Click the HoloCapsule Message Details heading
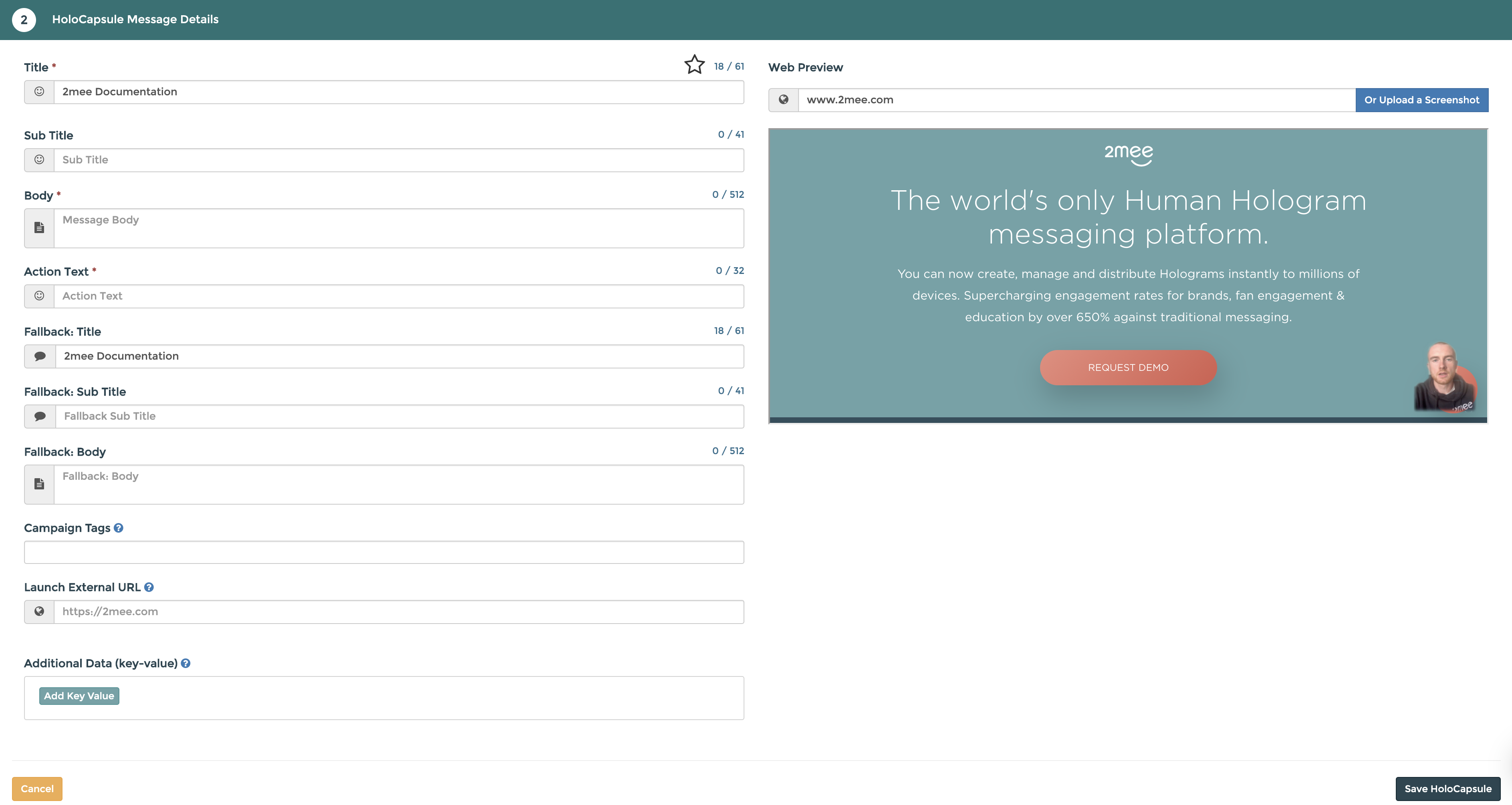This screenshot has width=1512, height=805. 135,19
